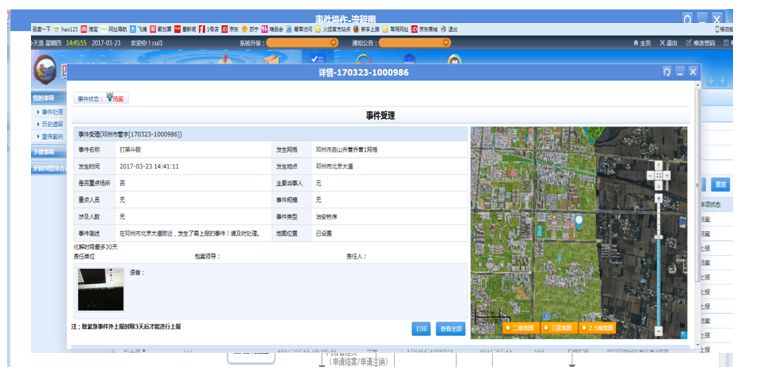Click the 修改密码 edit icon
This screenshot has width=758, height=382.
click(689, 43)
